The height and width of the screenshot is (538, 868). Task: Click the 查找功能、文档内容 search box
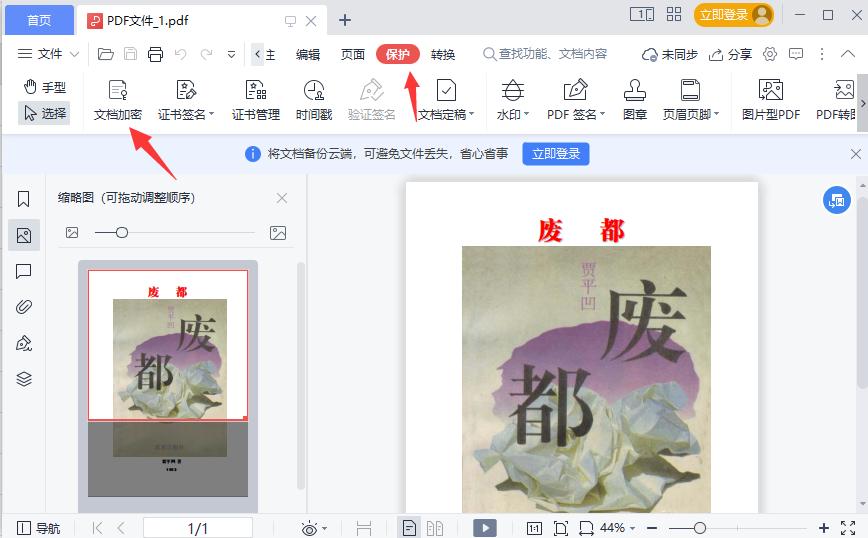[545, 54]
